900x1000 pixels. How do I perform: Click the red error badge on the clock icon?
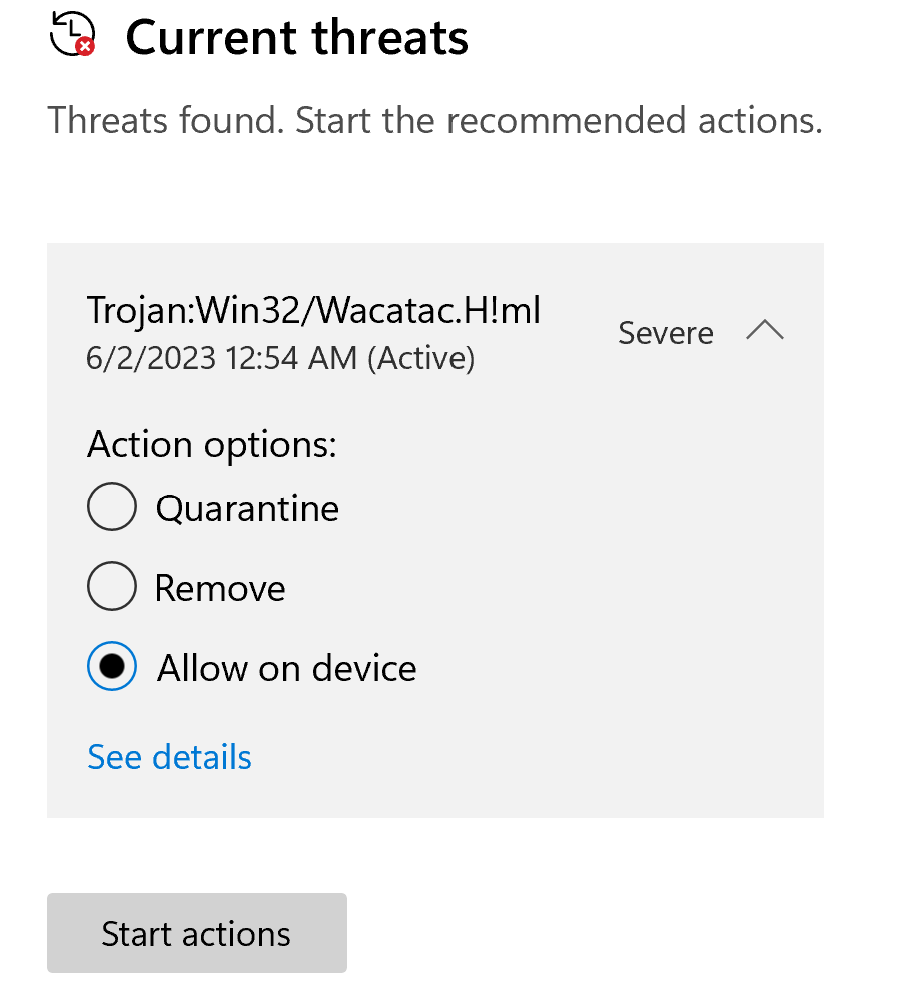click(x=86, y=46)
